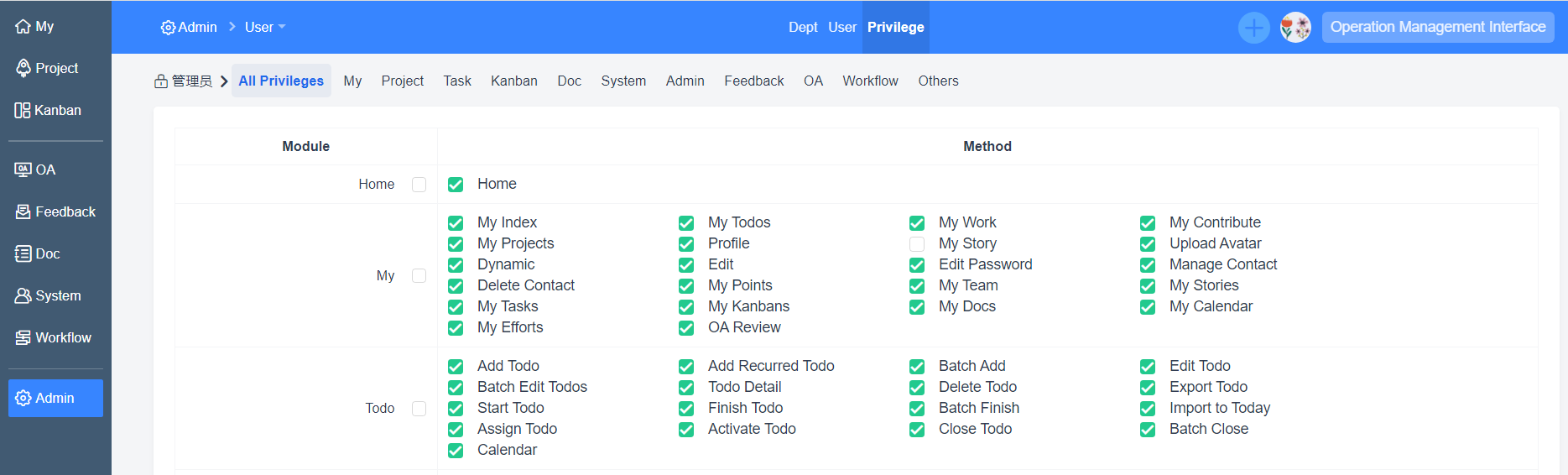This screenshot has height=475, width=1568.
Task: Expand the User dropdown in breadcrumb
Action: click(x=265, y=28)
